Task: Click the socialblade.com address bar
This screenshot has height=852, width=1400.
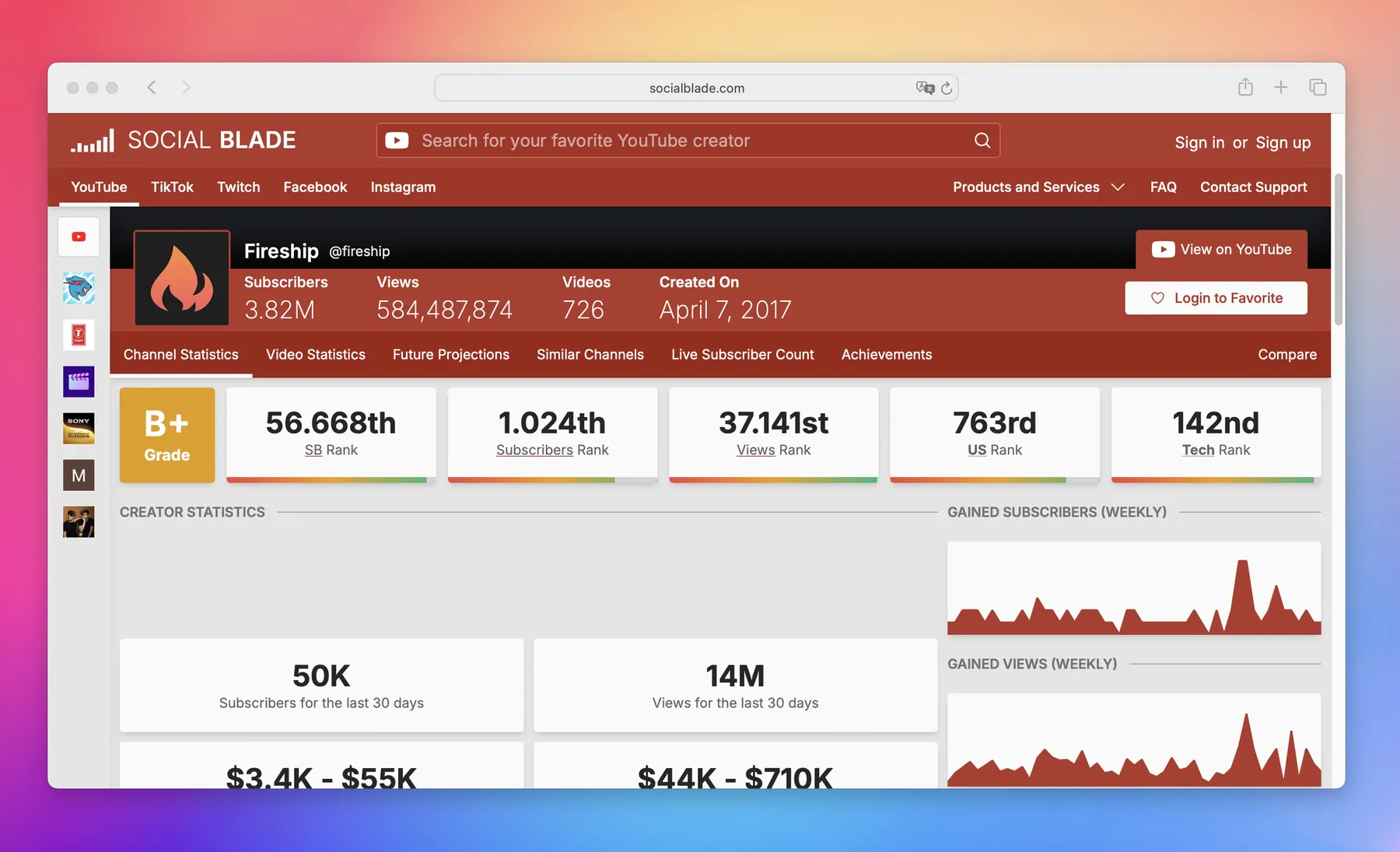Action: (x=696, y=88)
